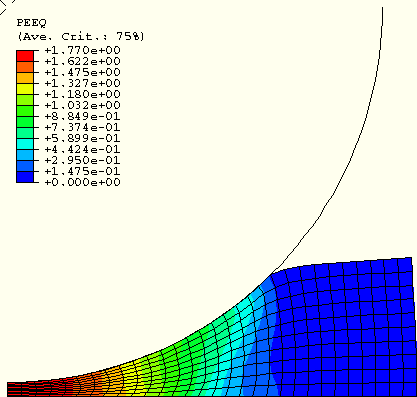Screen dimensions: 417x397
Task: Select the yellow legend color band
Action: tap(25, 89)
